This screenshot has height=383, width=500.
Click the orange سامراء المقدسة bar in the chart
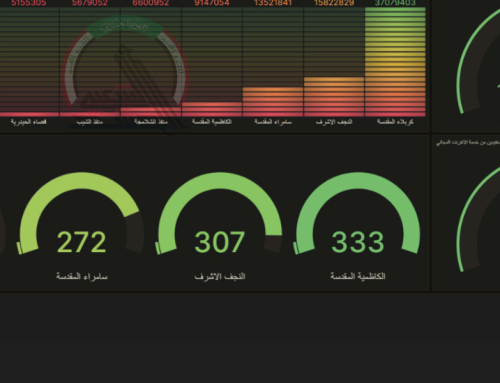click(273, 102)
